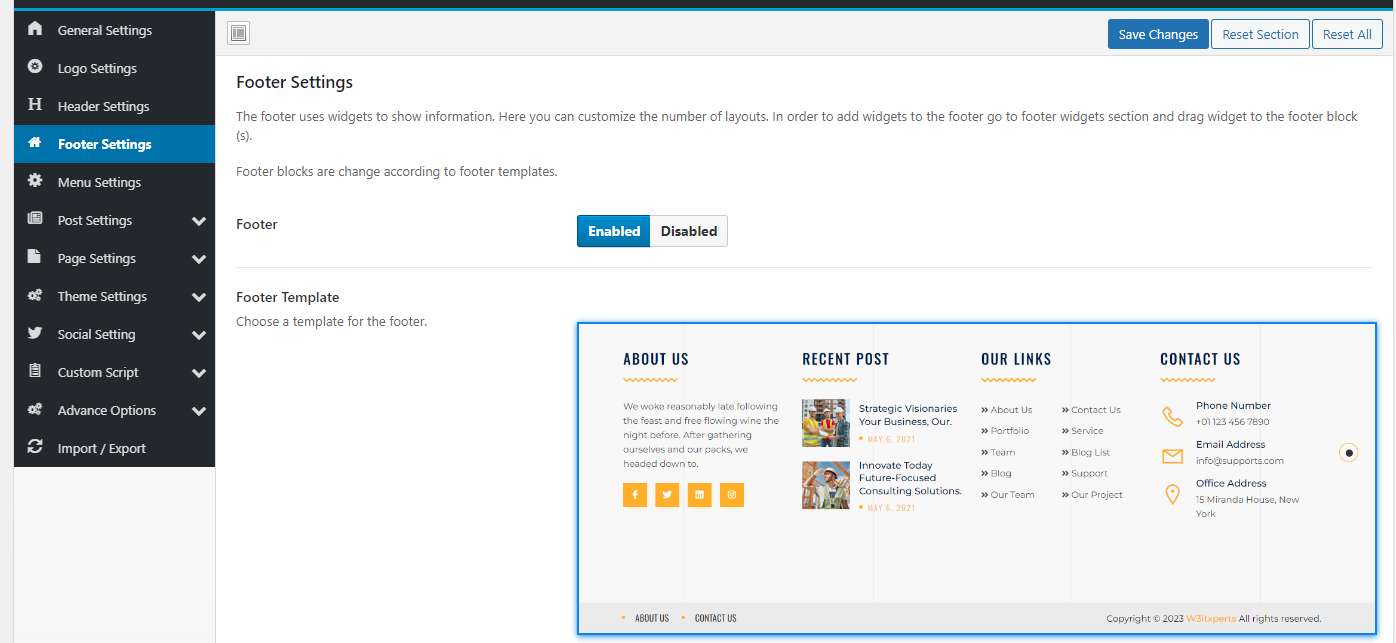Viewport: 1396px width, 643px height.
Task: Click the Custom Script clipboard icon
Action: pos(35,371)
